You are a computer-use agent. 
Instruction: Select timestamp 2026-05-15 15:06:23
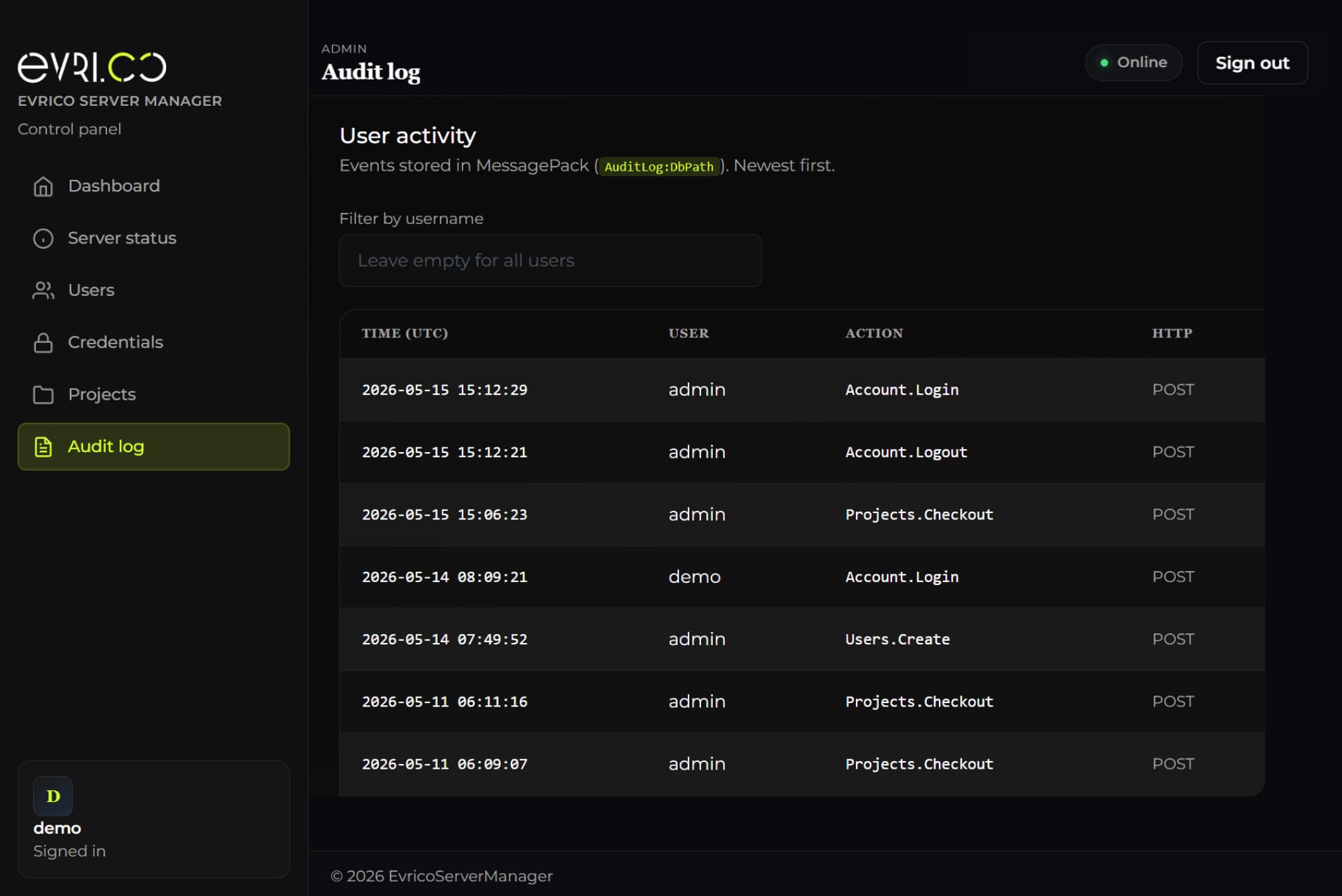(445, 514)
